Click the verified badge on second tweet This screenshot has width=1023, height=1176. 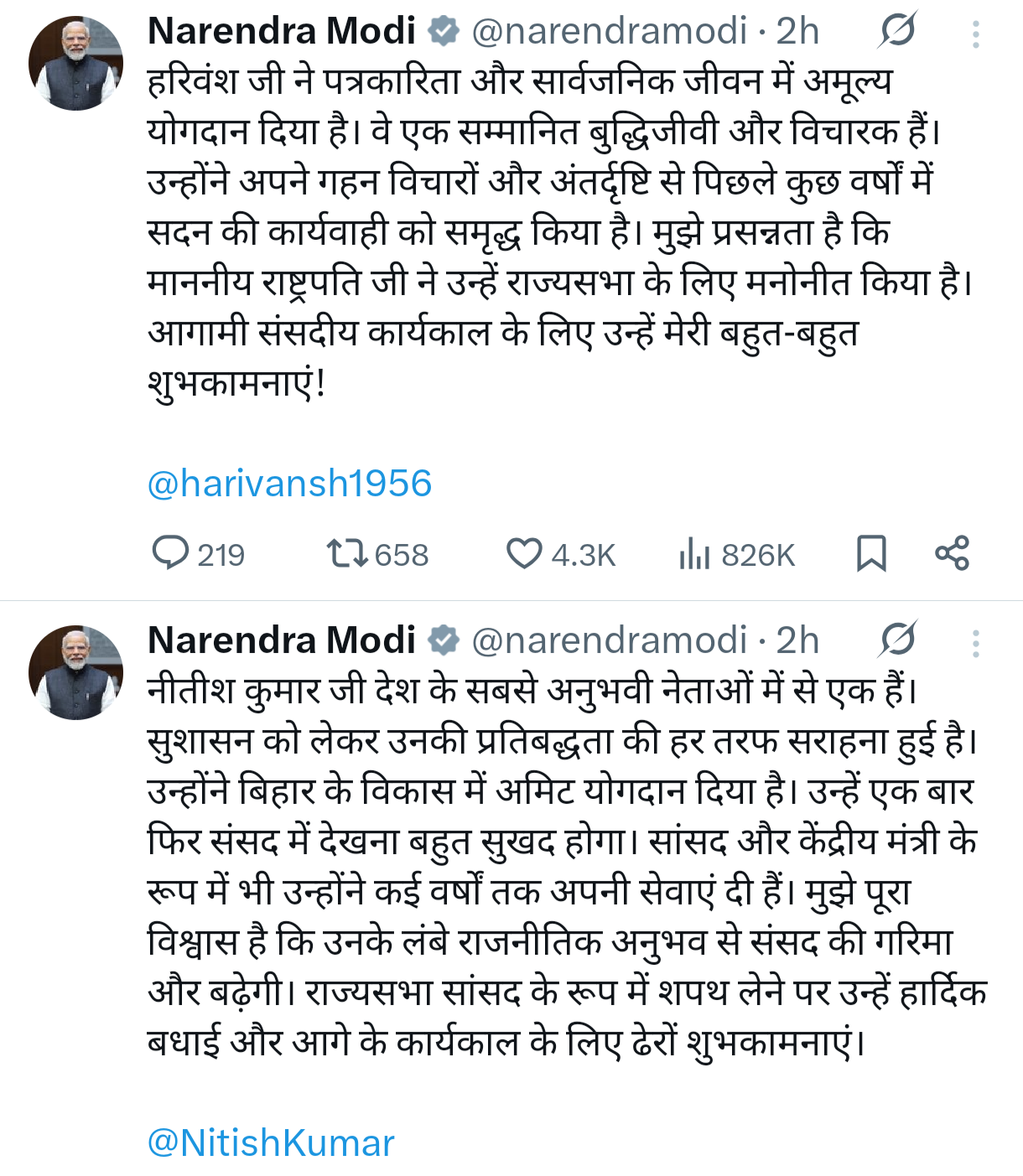point(444,641)
